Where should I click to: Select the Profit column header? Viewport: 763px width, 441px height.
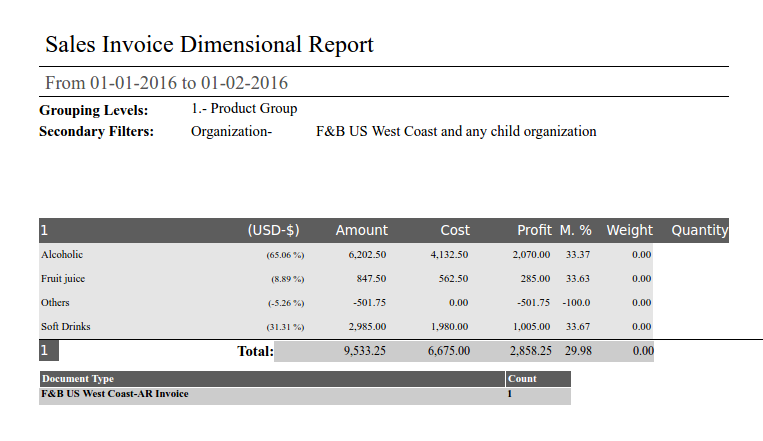(534, 230)
